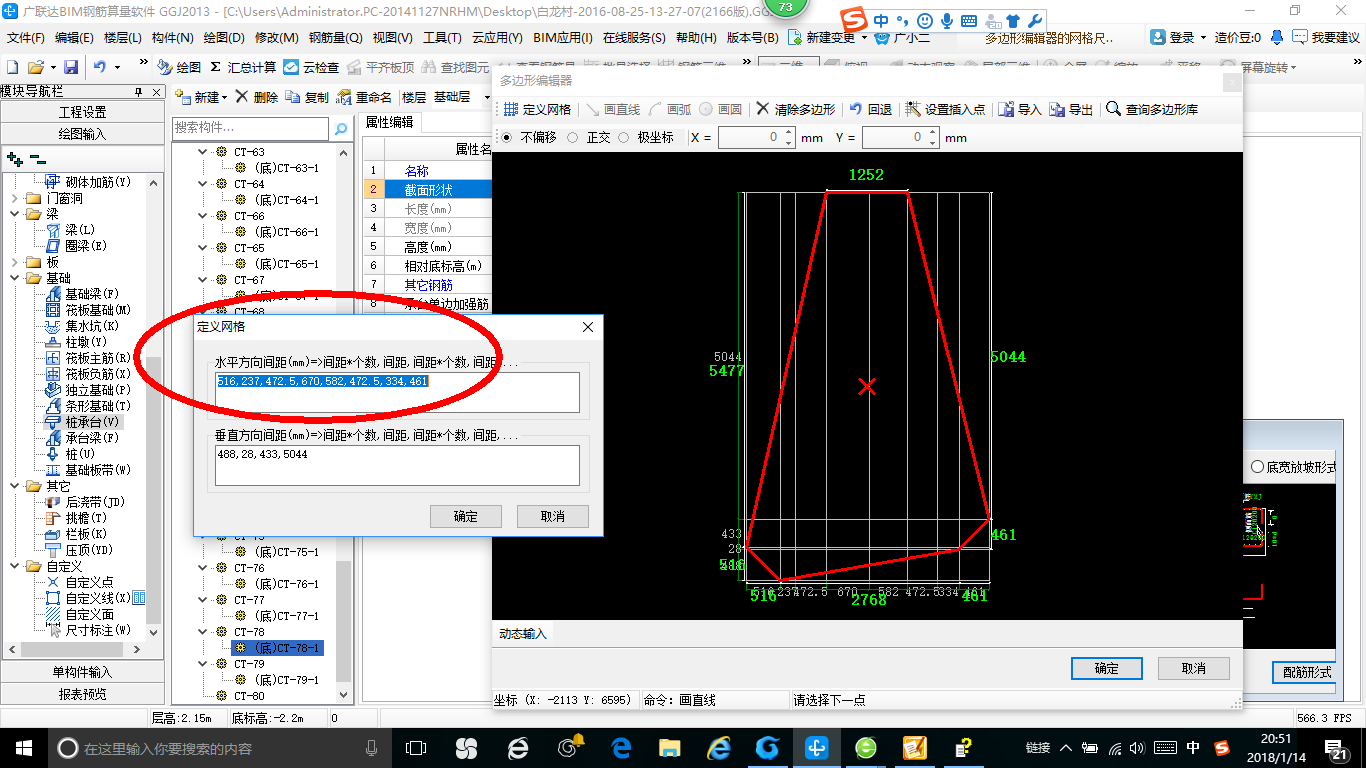
Task: Open Windows Start menu
Action: click(24, 747)
